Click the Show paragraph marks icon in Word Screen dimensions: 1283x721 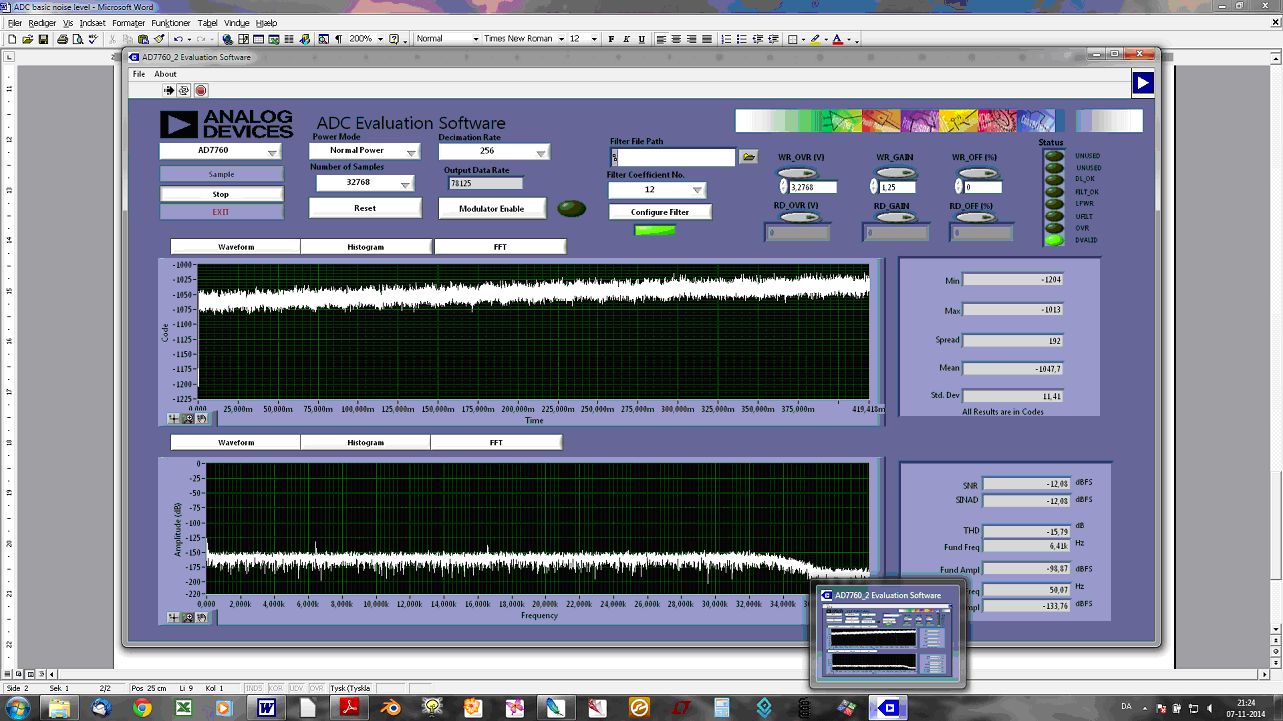coord(338,39)
